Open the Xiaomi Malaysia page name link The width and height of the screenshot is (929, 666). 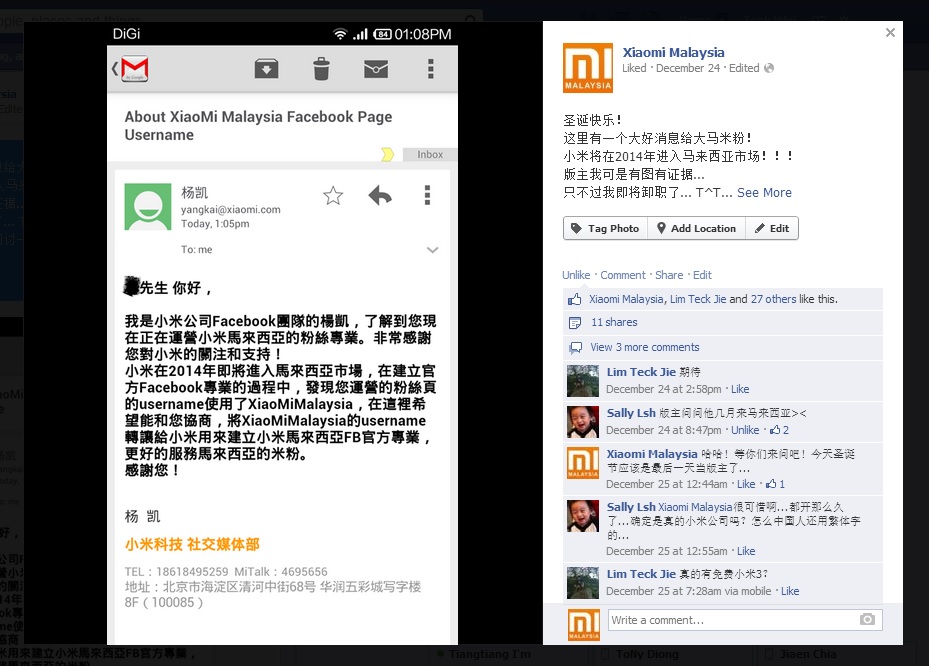673,52
